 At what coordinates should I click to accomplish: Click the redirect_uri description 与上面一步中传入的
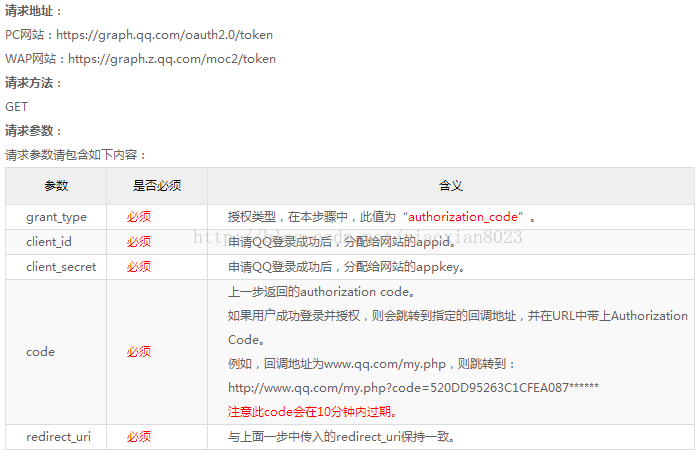(341, 437)
